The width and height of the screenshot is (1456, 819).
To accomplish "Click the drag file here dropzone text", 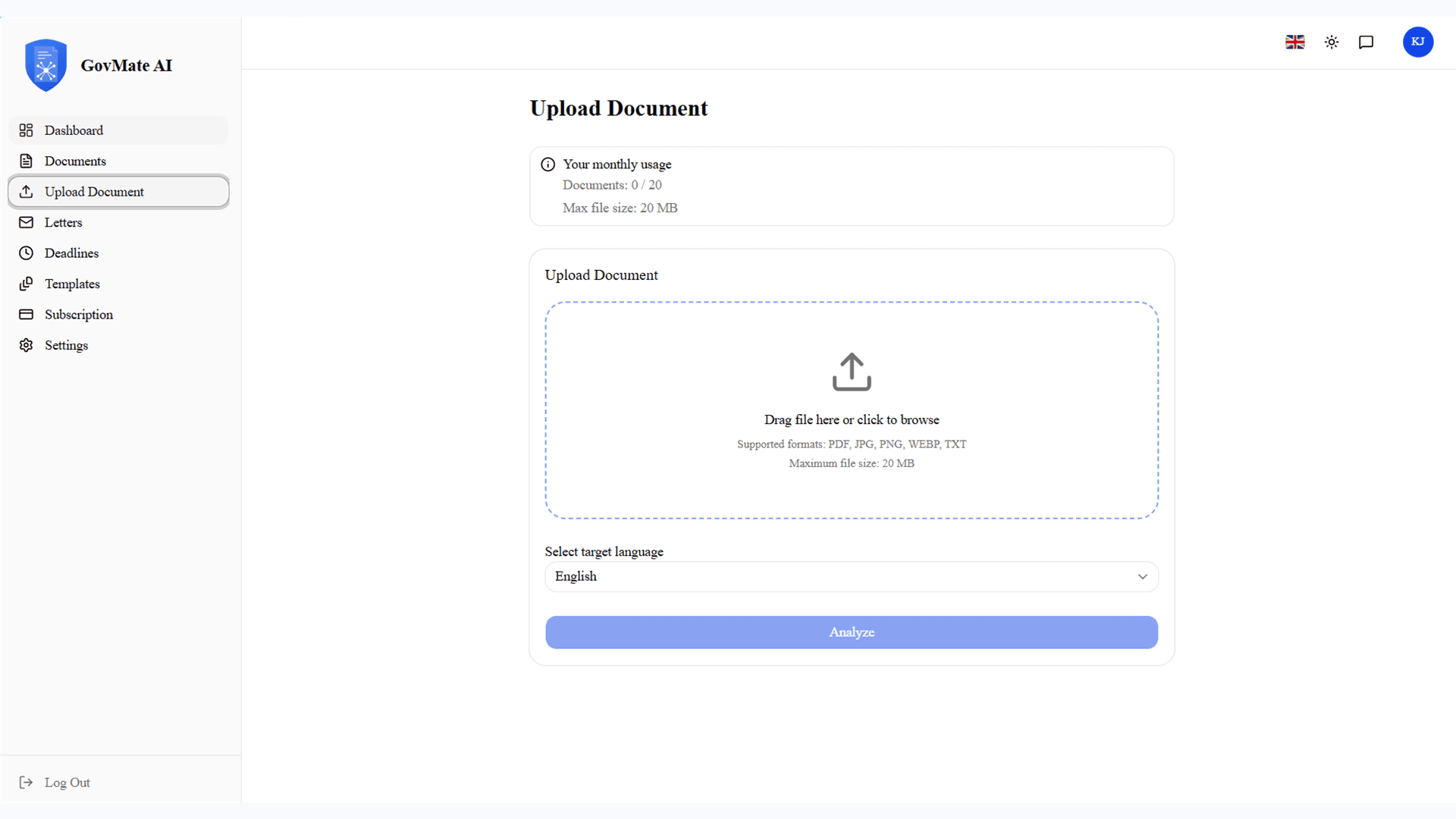I will coord(852,420).
